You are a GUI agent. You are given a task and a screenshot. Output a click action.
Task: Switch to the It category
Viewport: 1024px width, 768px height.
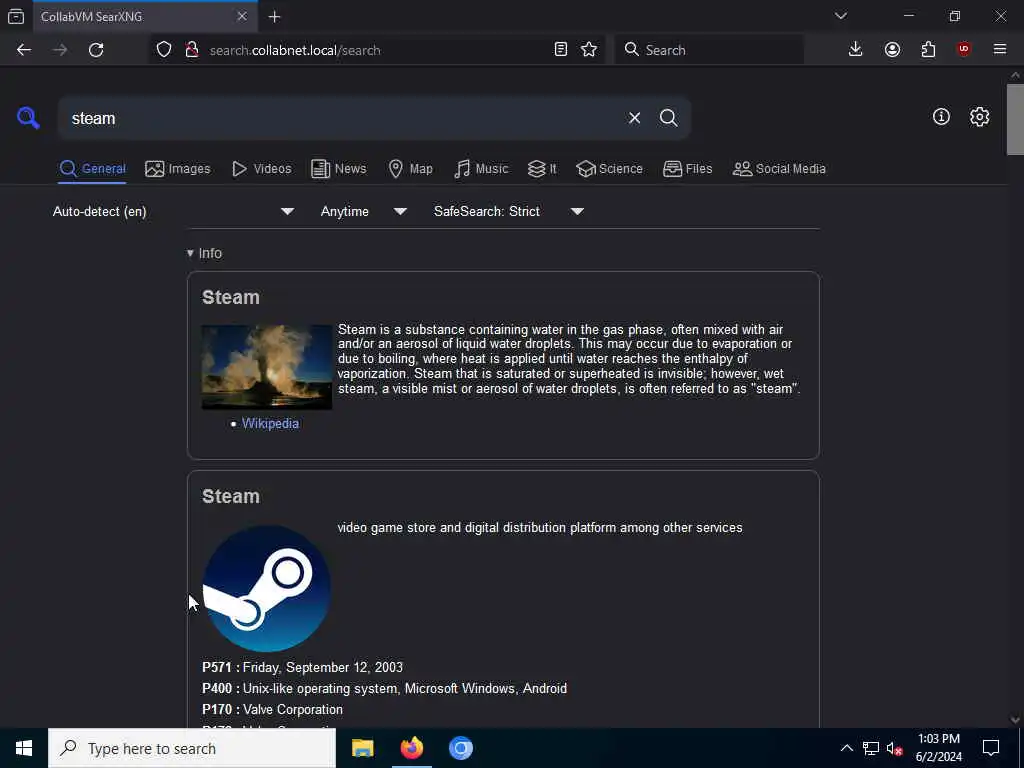pos(542,169)
